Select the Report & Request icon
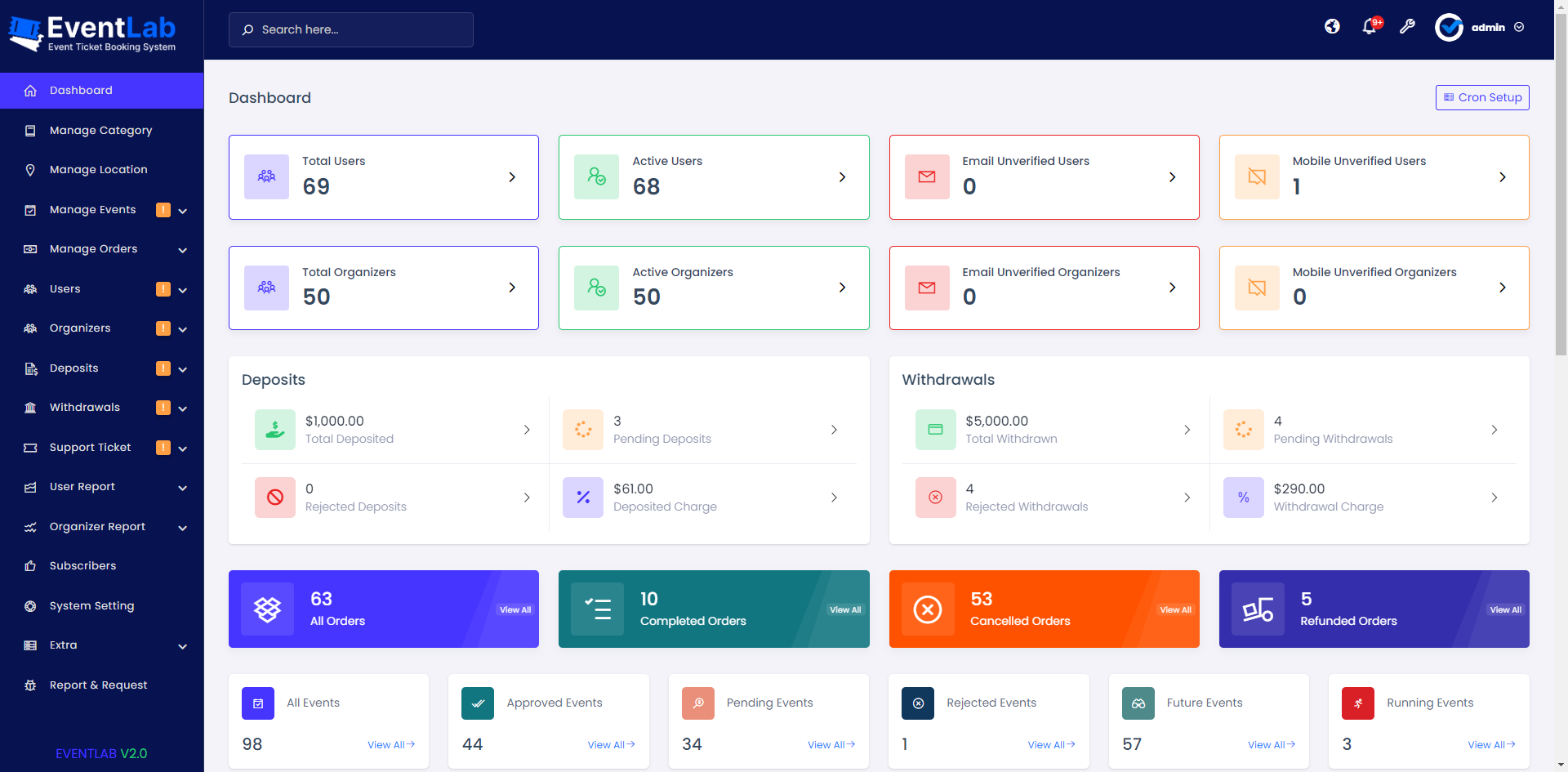The height and width of the screenshot is (772, 1568). [30, 685]
